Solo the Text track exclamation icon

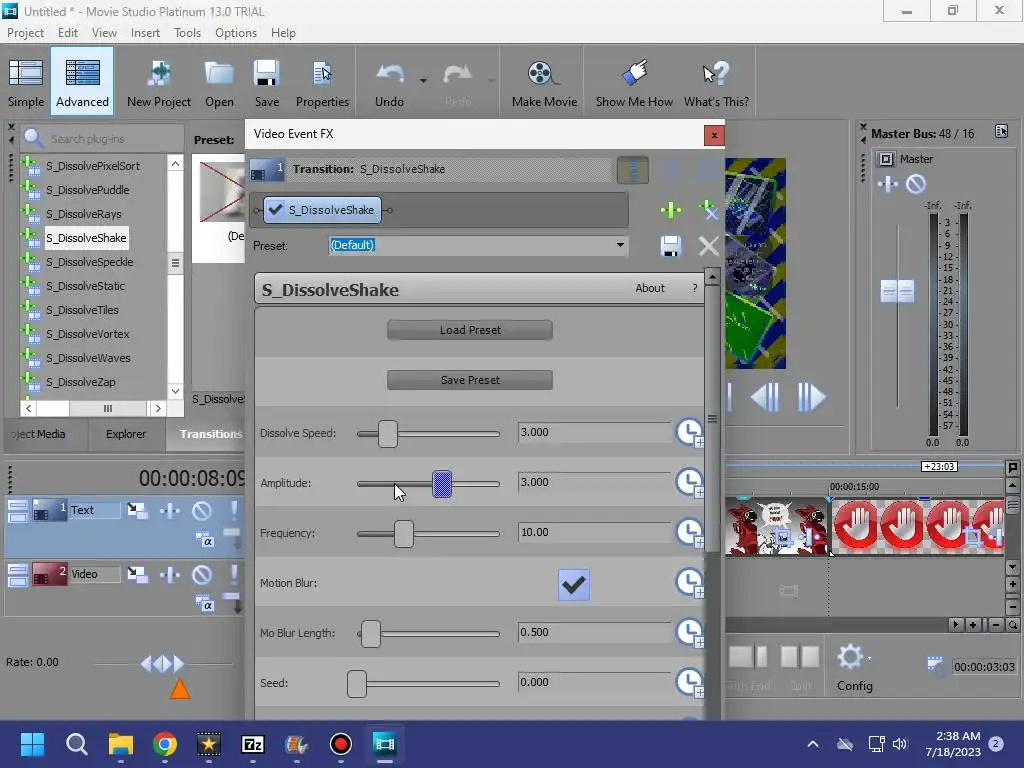[x=233, y=510]
